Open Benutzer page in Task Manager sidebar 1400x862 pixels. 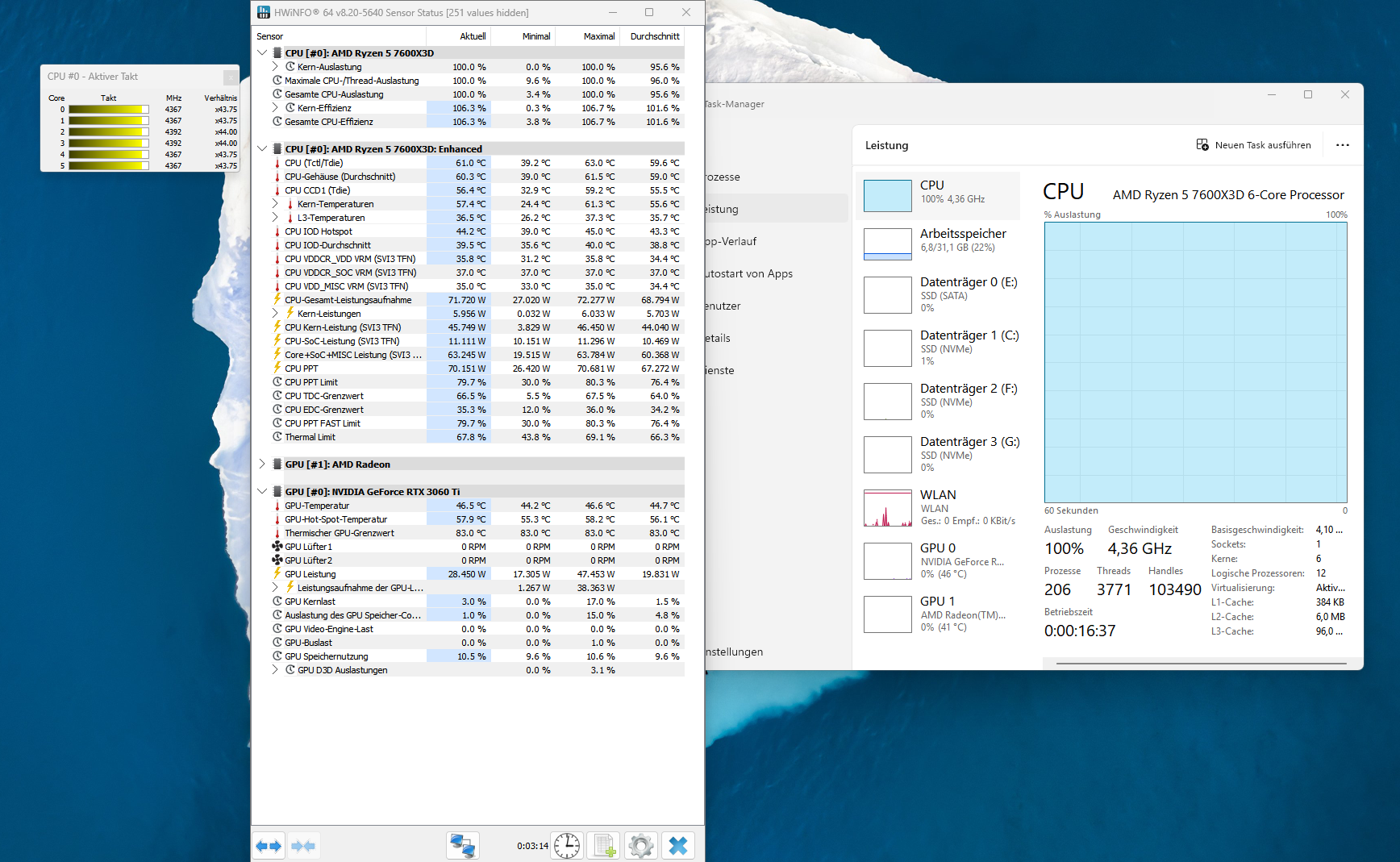[777, 306]
